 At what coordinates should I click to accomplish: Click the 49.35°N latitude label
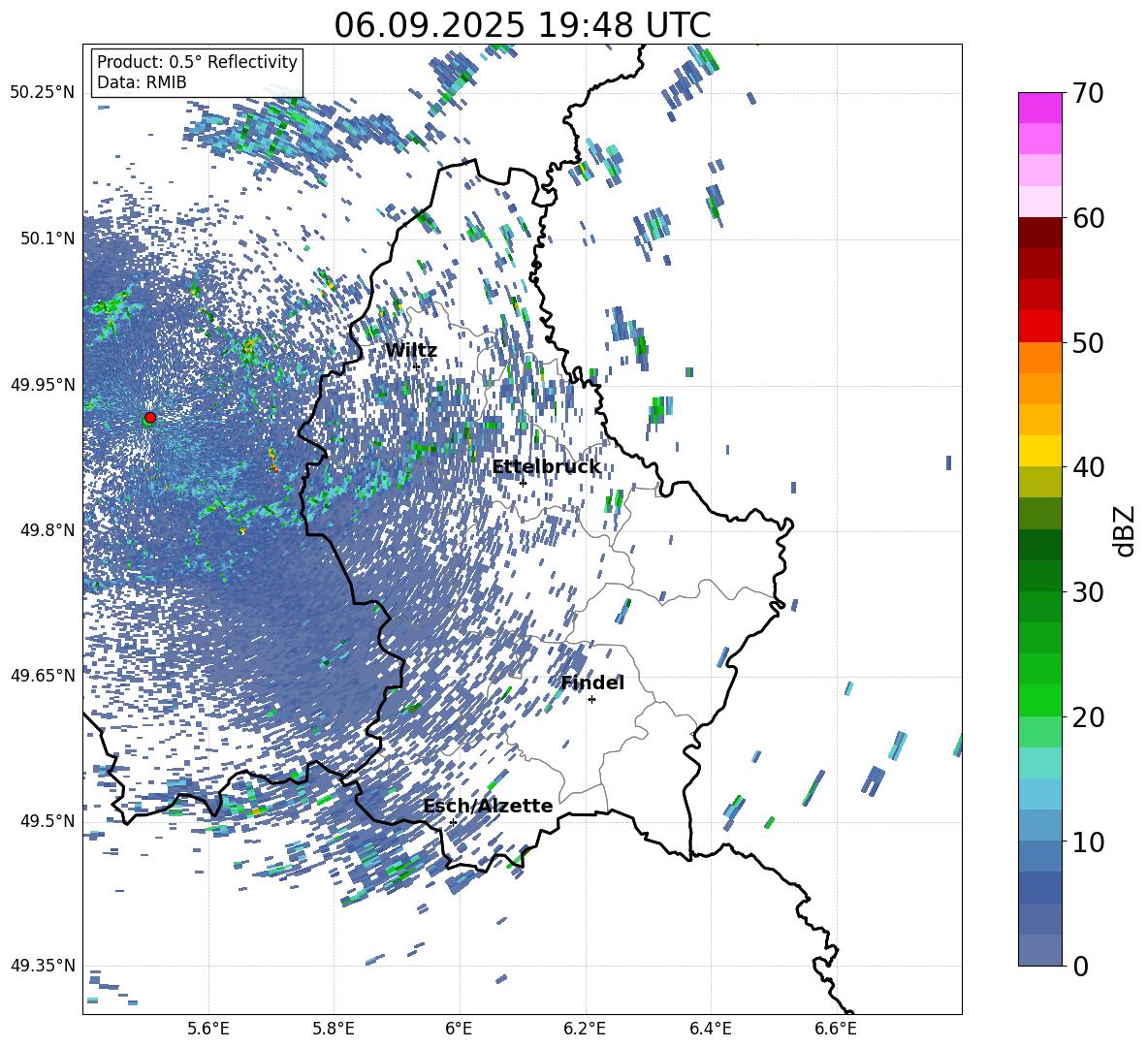click(x=43, y=966)
